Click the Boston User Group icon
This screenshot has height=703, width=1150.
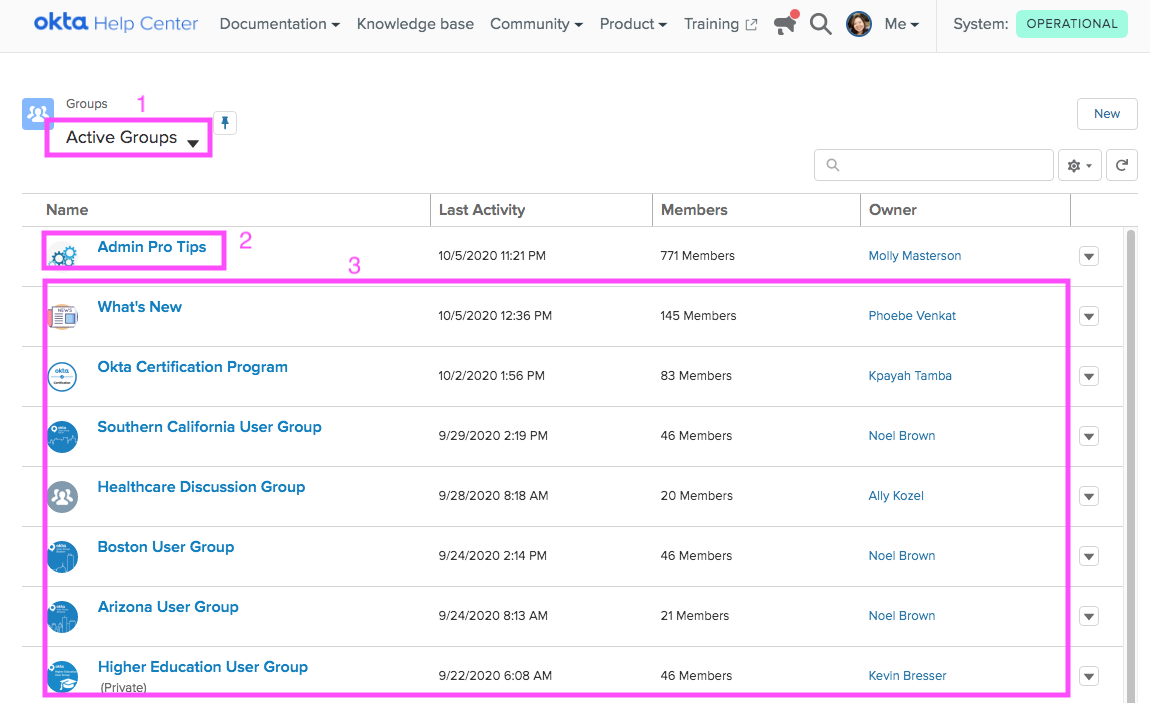62,557
